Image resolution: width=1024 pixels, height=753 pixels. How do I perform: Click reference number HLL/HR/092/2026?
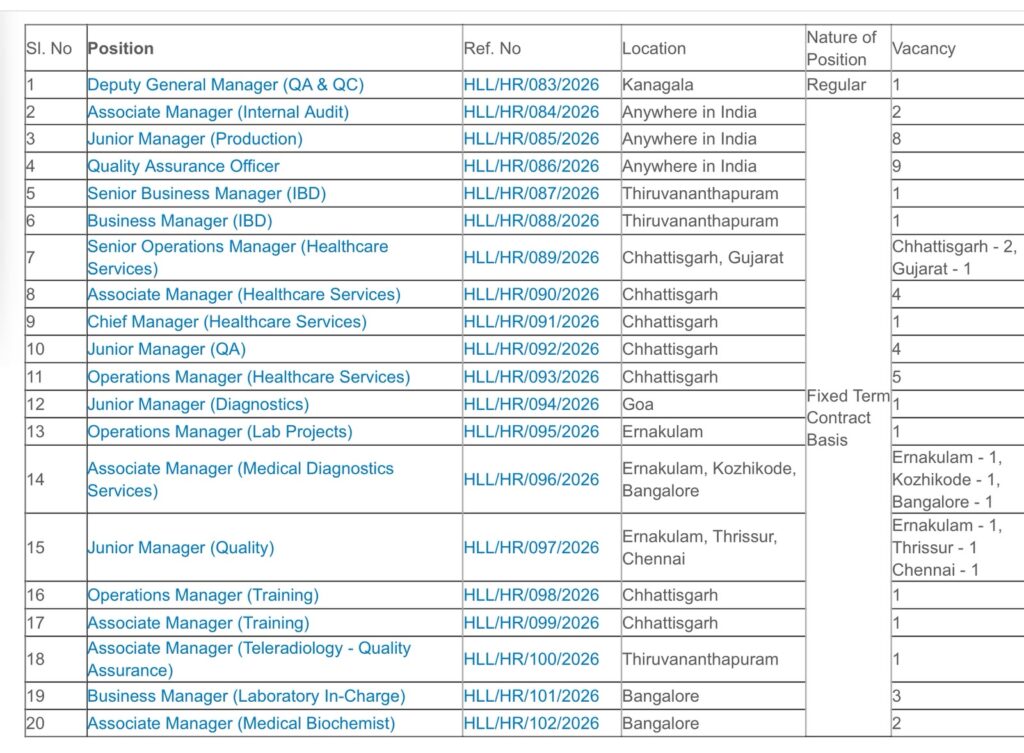(531, 349)
